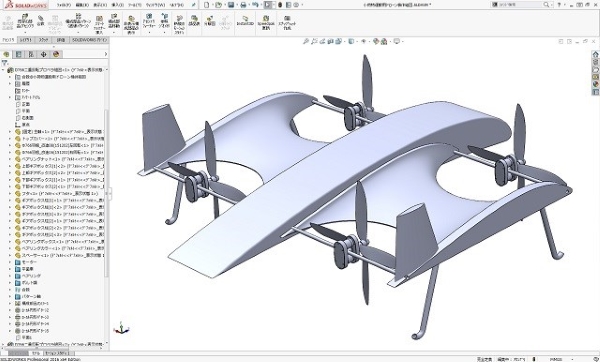
Task: Expand the トップカバー<1> component node
Action: (x=10, y=139)
